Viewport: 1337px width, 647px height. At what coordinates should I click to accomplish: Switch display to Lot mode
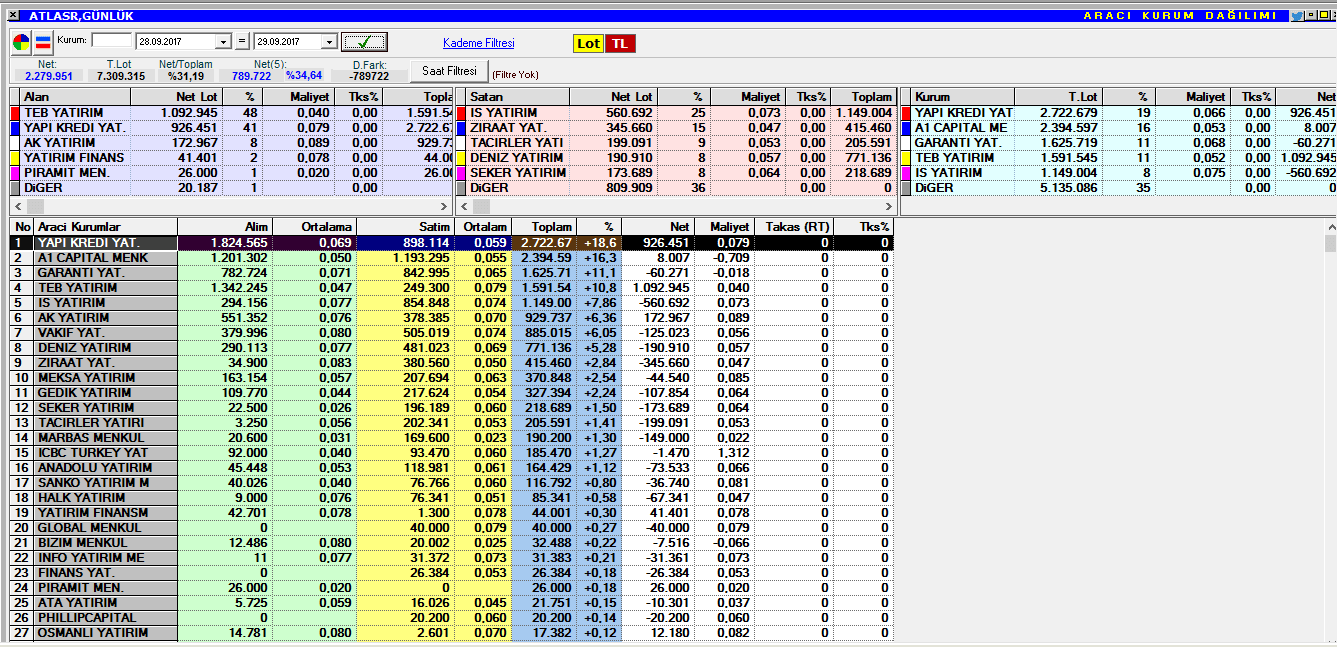[588, 43]
